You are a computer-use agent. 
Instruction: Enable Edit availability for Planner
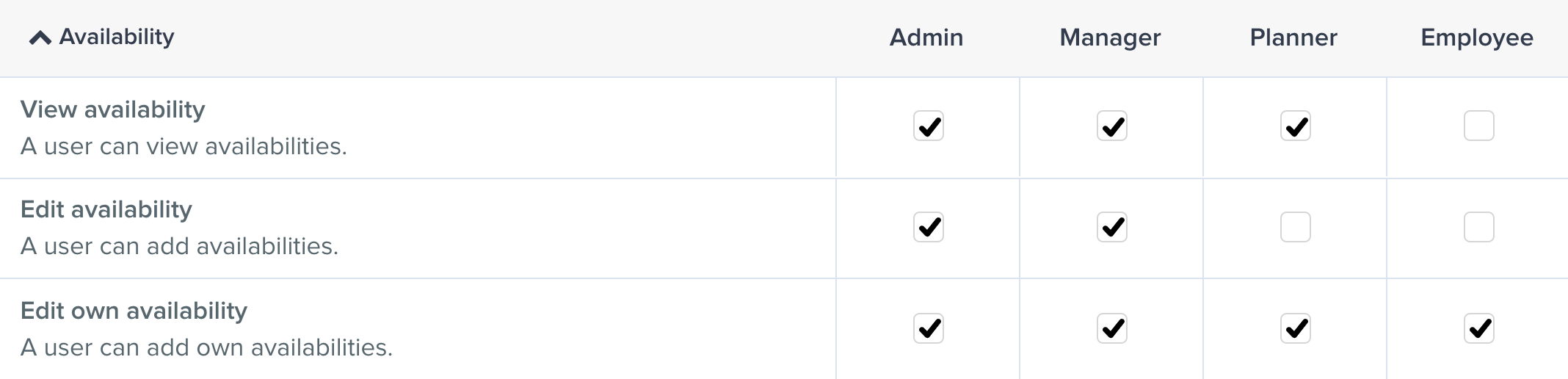tap(1295, 227)
